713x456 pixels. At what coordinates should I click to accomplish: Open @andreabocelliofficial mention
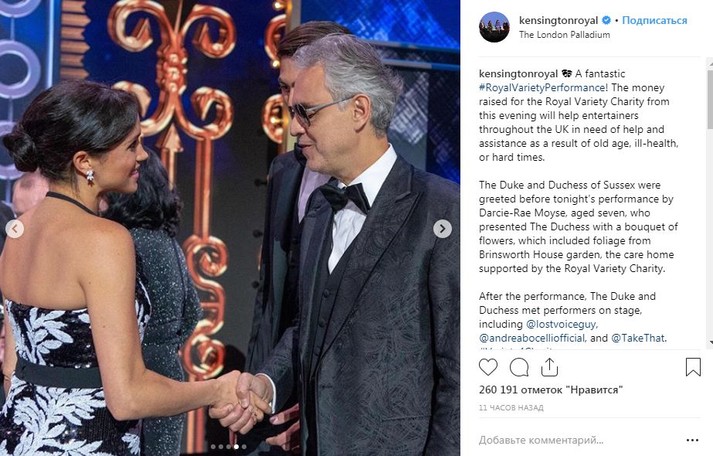[532, 338]
